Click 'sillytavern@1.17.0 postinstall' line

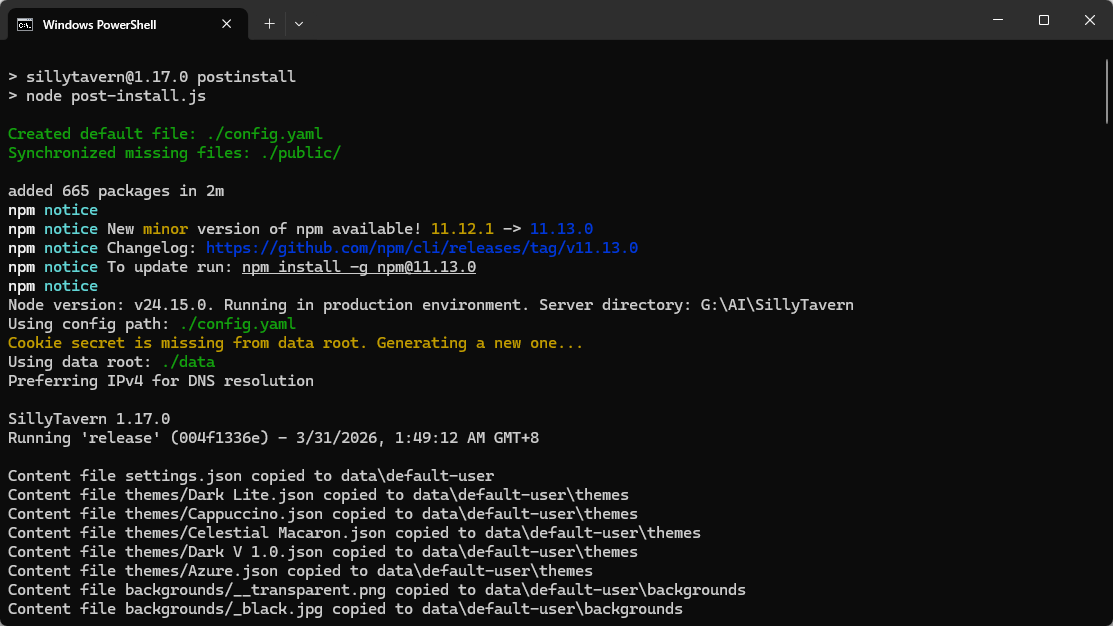[152, 77]
